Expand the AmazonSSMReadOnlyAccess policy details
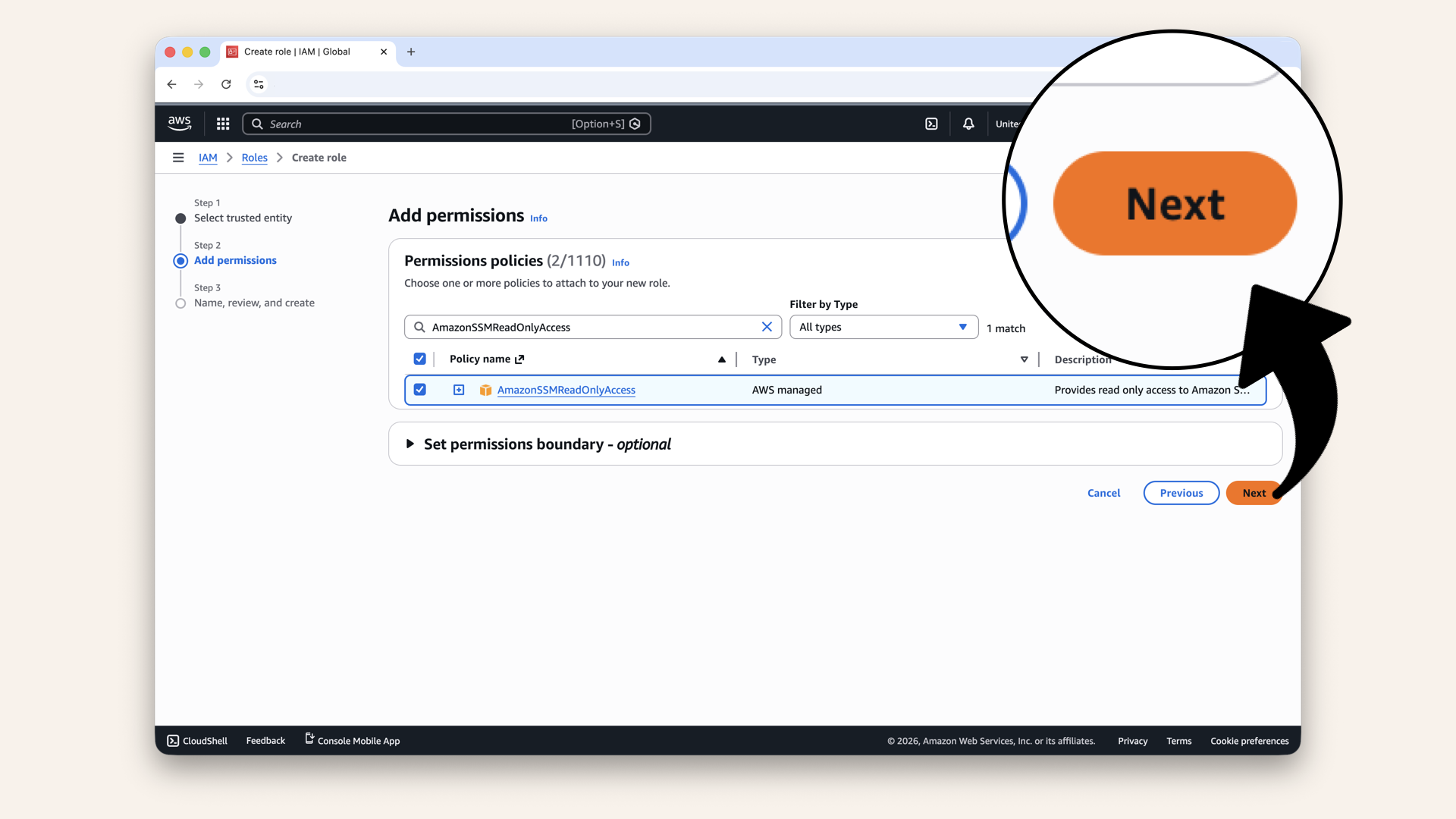The image size is (1456, 819). point(459,390)
